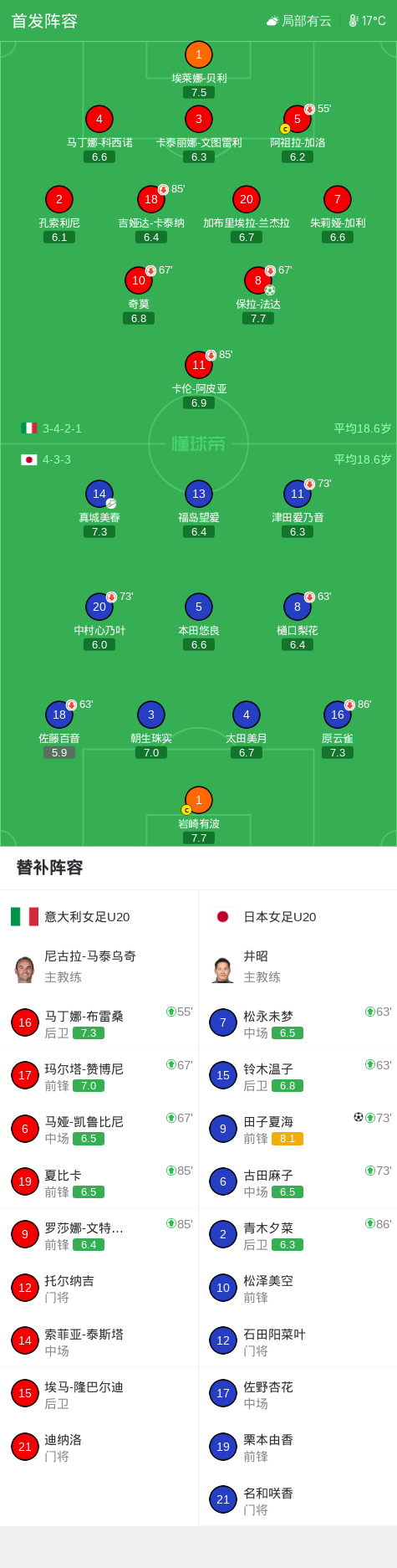
Task: Open 日本女足U20 team heading
Action: 280,917
